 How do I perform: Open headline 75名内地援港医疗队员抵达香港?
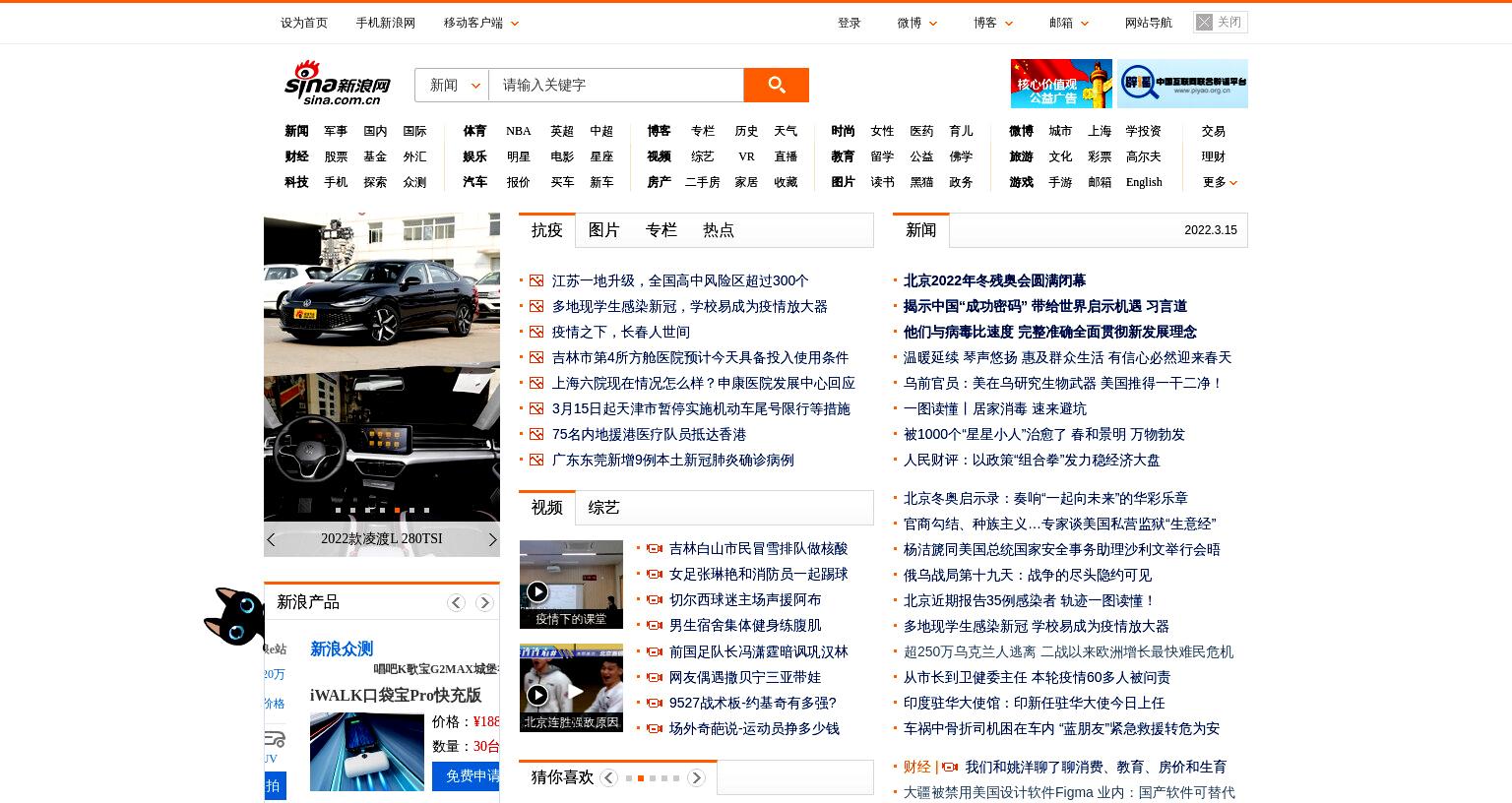coord(649,434)
